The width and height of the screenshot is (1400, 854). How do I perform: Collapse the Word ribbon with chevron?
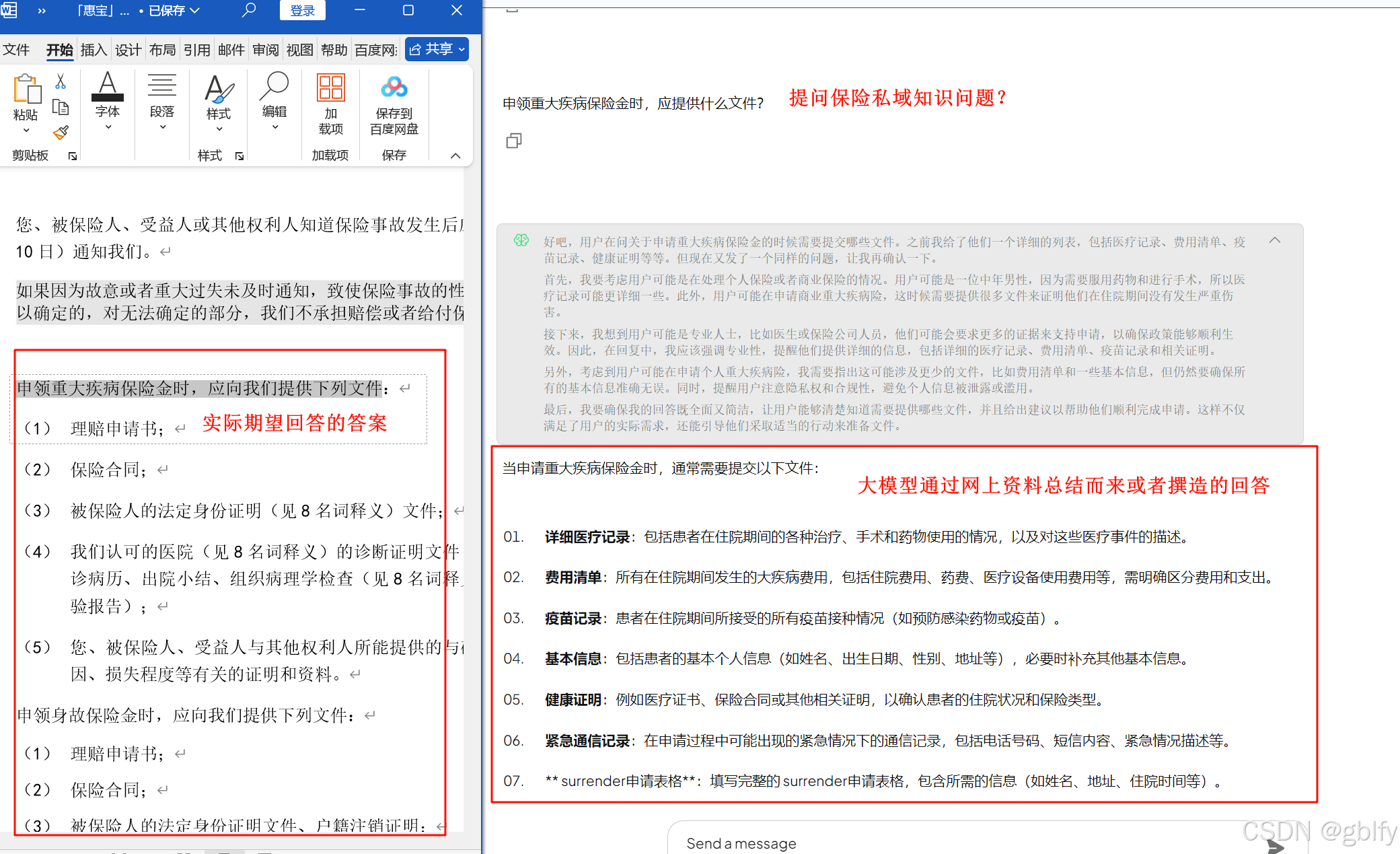click(x=455, y=155)
